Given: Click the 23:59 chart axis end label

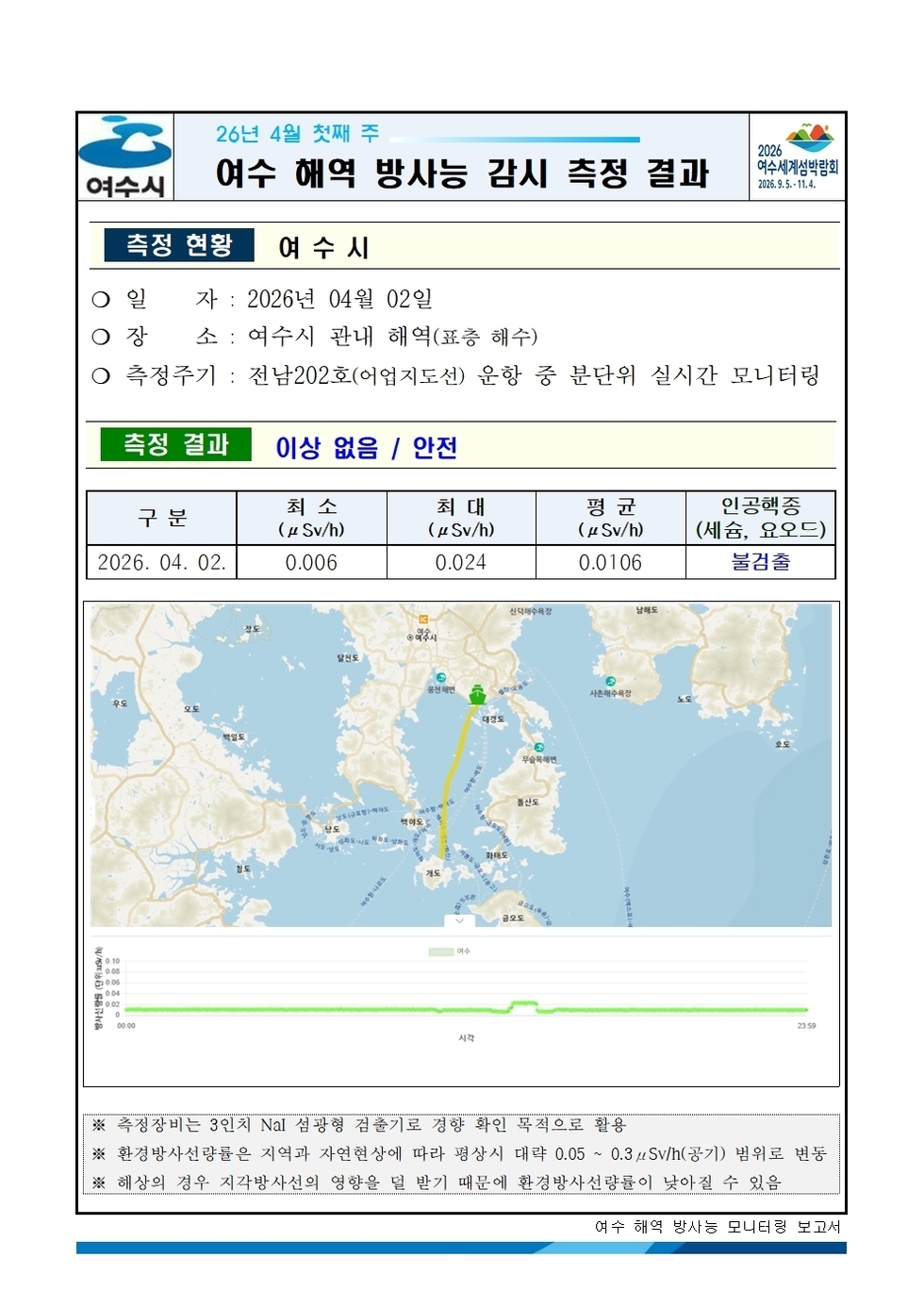Looking at the screenshot, I should (806, 1025).
